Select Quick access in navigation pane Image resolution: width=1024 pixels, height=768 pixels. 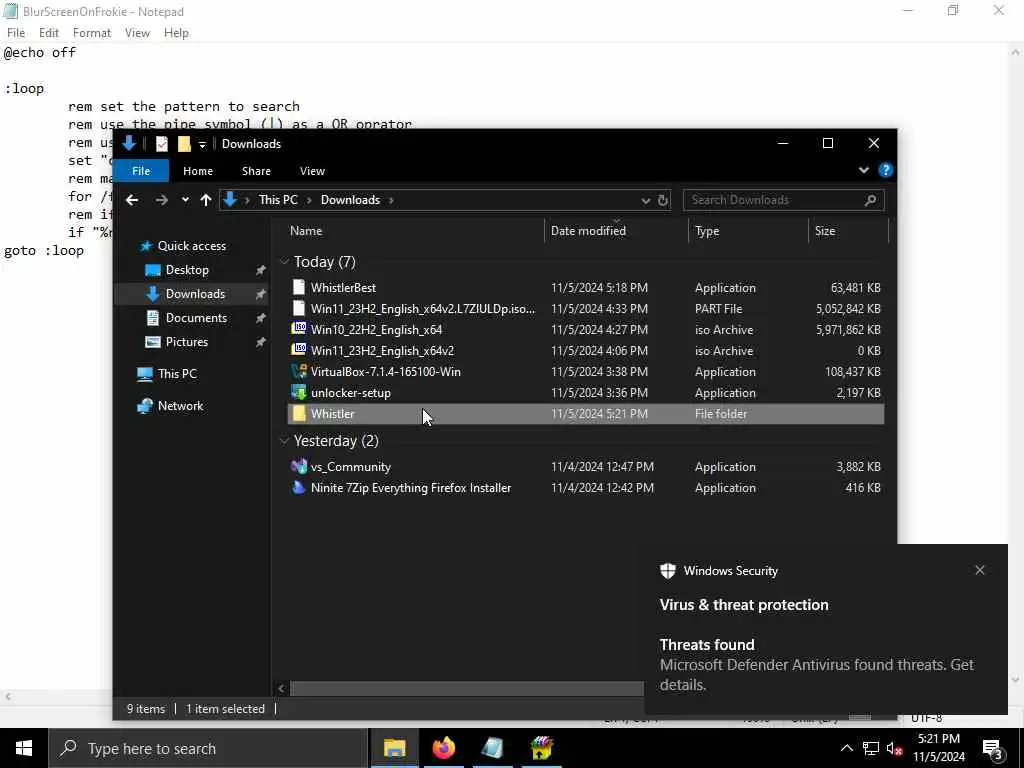(x=191, y=246)
